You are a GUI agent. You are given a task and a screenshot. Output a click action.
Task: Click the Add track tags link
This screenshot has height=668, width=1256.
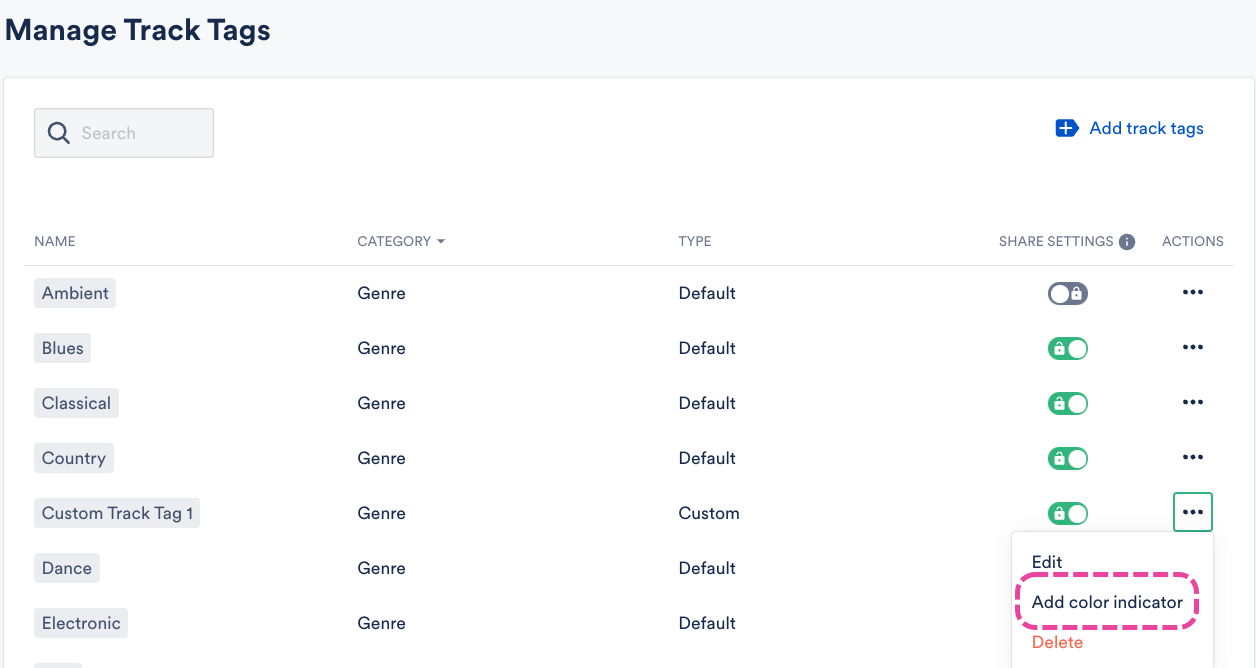pos(1146,128)
